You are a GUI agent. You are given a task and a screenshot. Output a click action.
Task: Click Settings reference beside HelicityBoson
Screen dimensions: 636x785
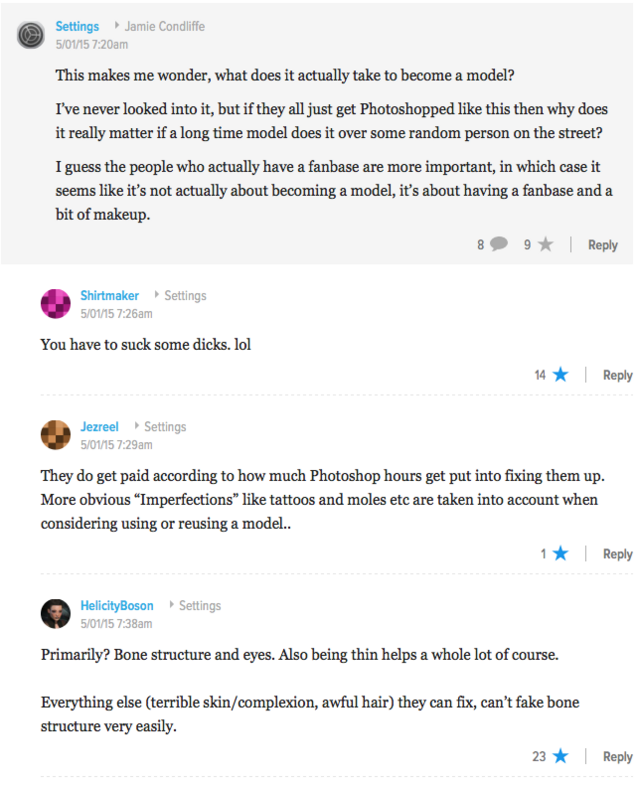[x=199, y=605]
